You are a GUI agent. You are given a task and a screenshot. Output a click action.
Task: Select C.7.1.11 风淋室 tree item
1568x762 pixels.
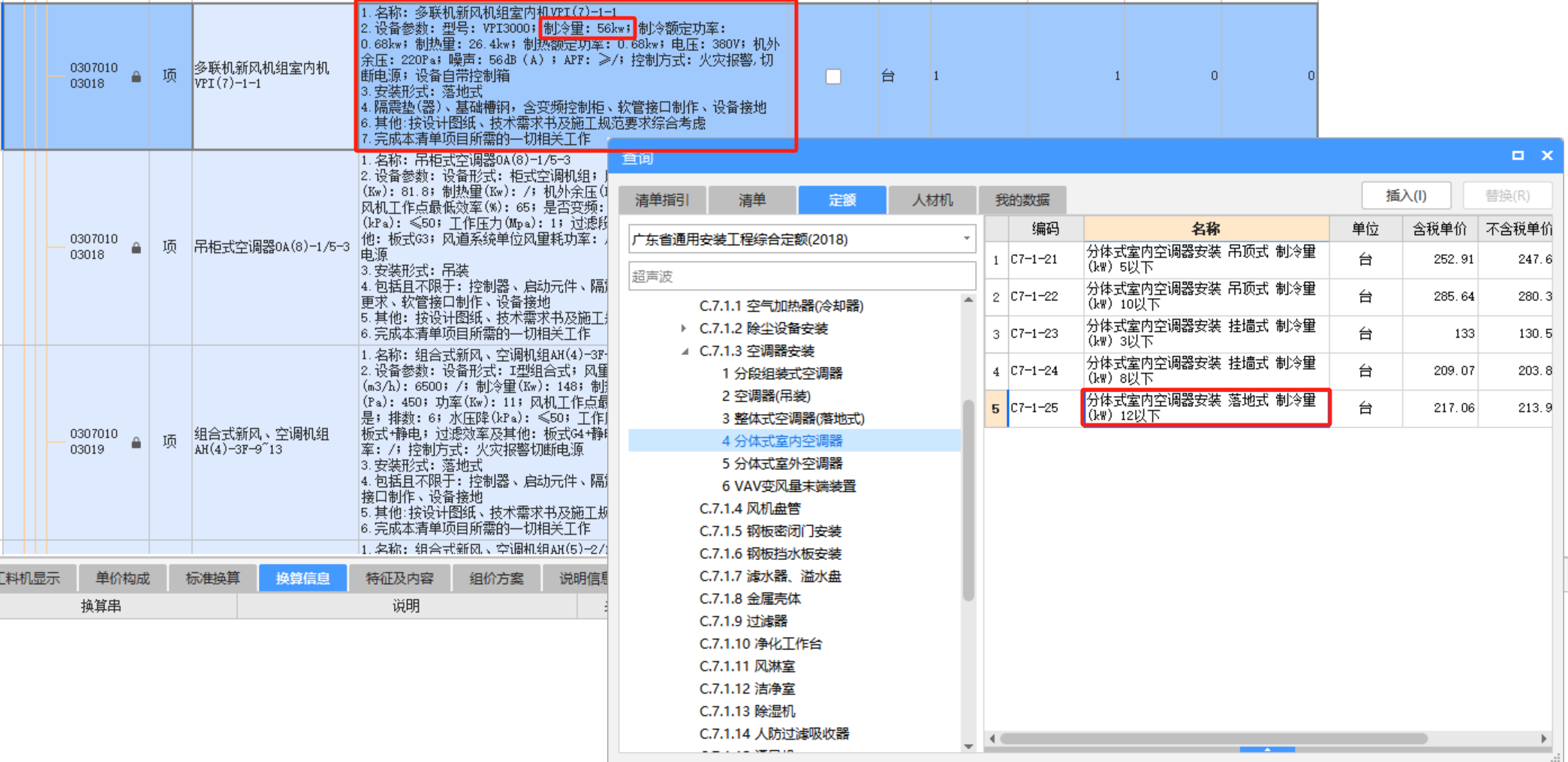pos(747,666)
